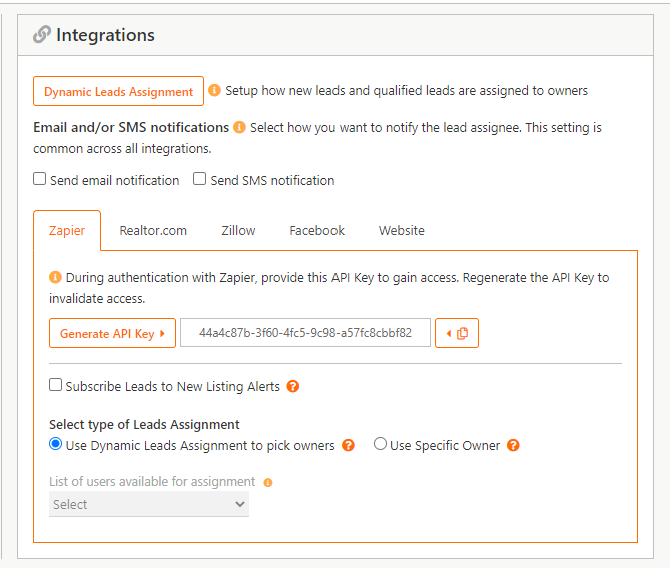This screenshot has width=670, height=568.
Task: Click info icon beside Dynamic Leads Assignment button
Action: 214,90
